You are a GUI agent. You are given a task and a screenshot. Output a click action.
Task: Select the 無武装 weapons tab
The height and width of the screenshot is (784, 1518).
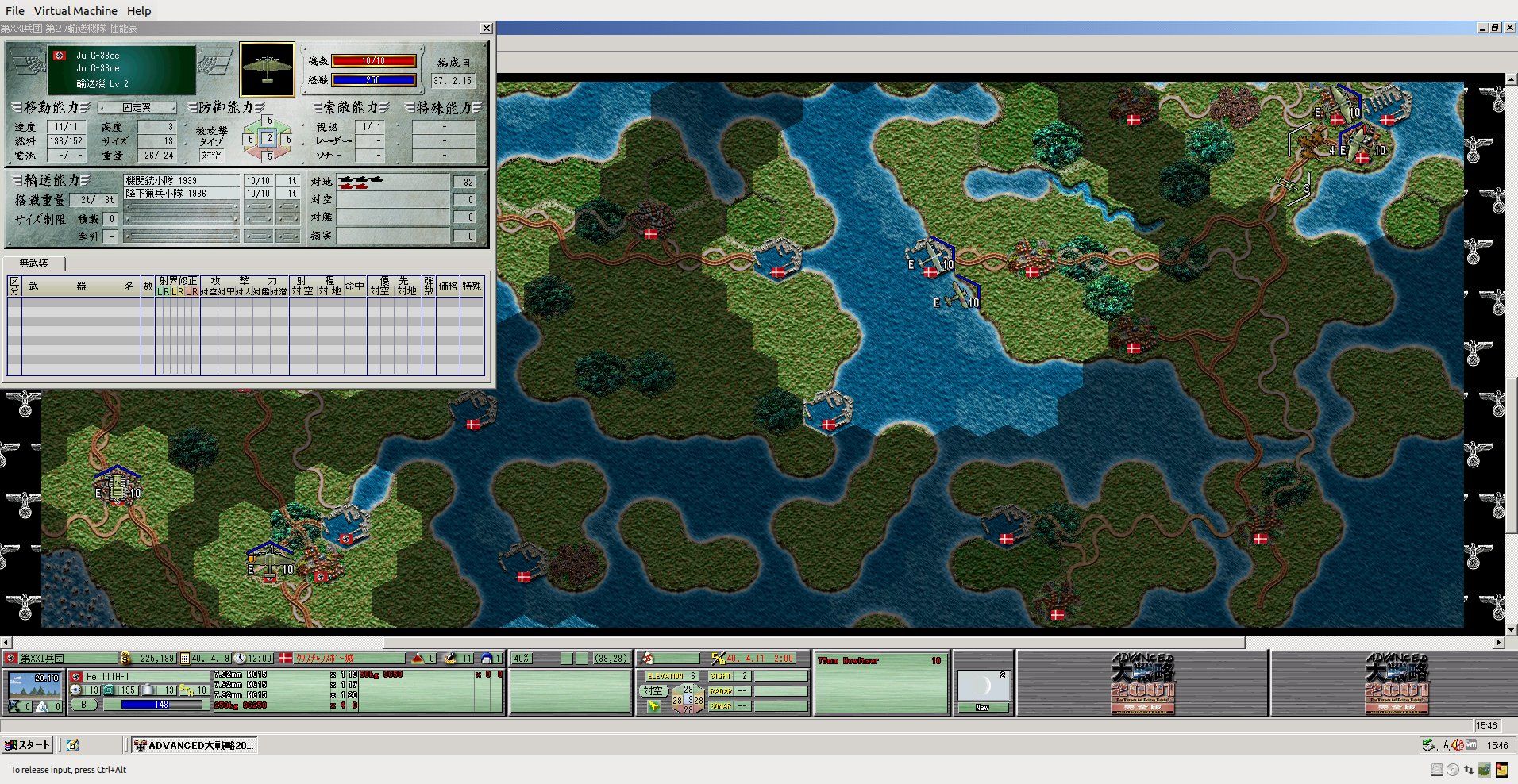[33, 263]
